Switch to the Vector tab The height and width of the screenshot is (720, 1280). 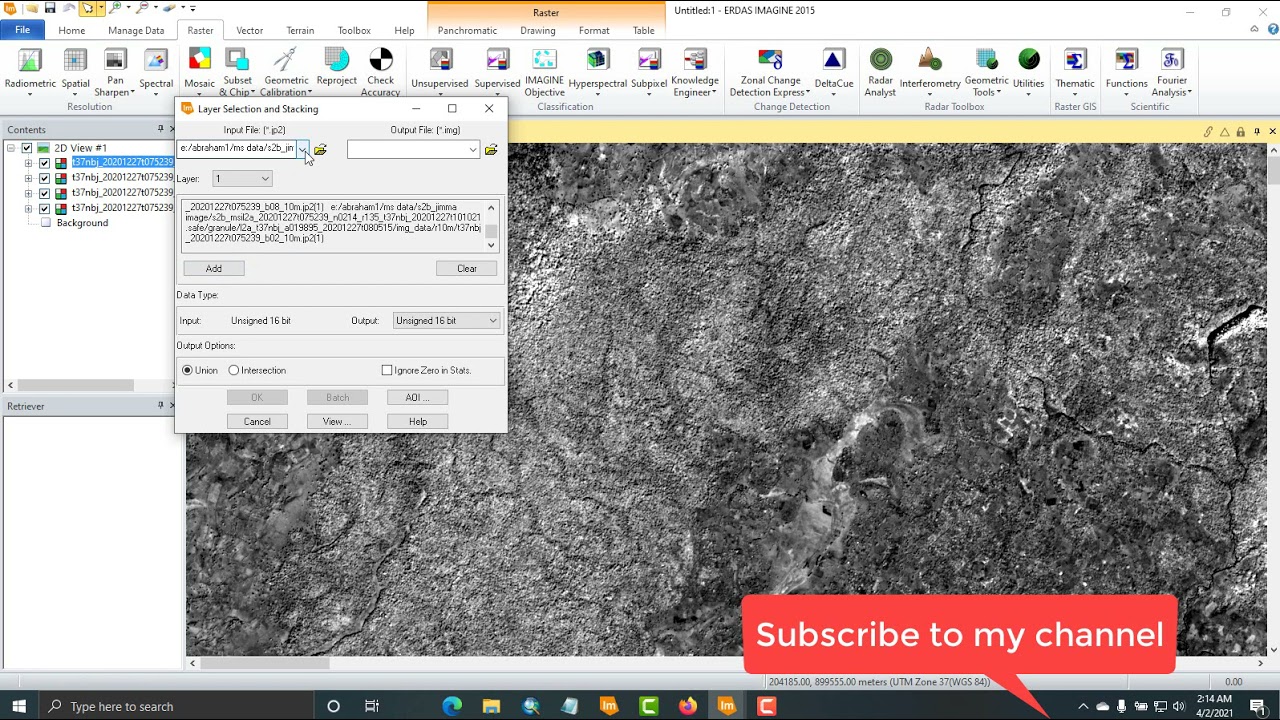click(249, 30)
